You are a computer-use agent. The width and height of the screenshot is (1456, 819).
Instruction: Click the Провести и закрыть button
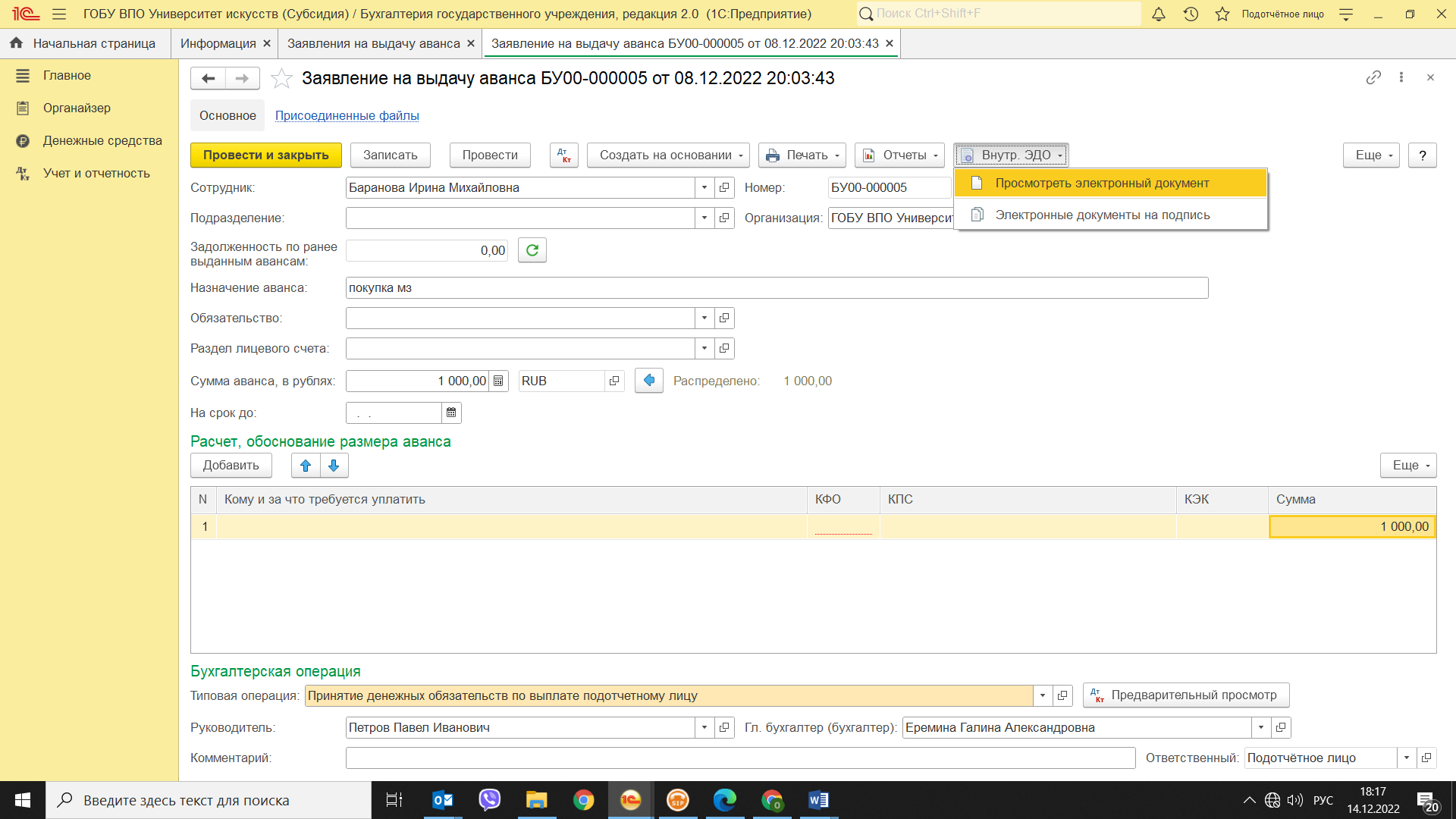(265, 155)
